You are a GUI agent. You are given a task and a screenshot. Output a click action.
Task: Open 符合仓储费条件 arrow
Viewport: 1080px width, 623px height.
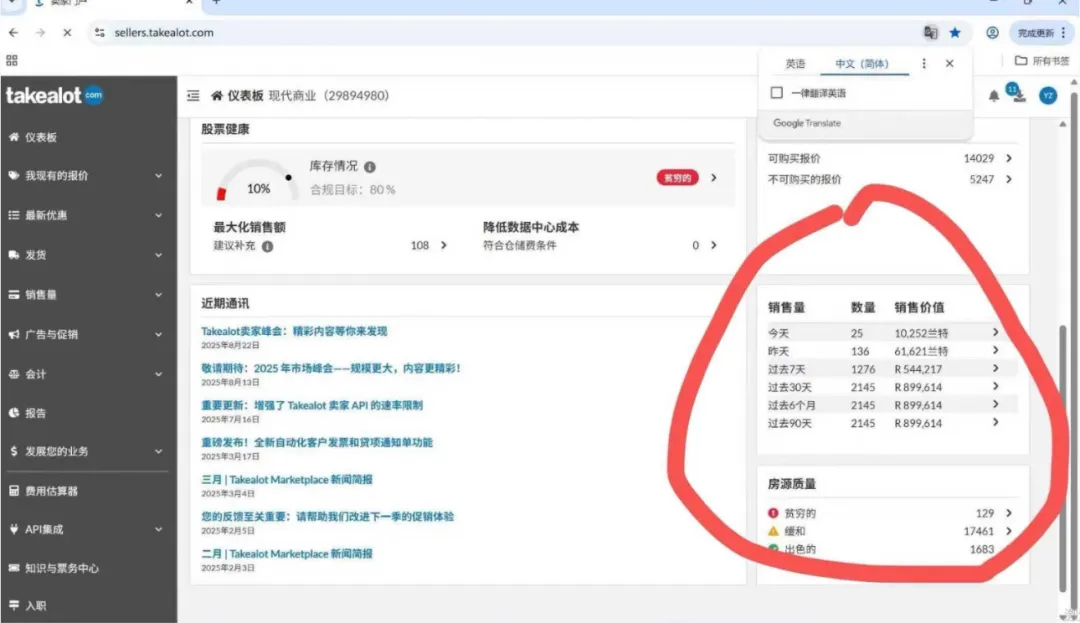714,245
